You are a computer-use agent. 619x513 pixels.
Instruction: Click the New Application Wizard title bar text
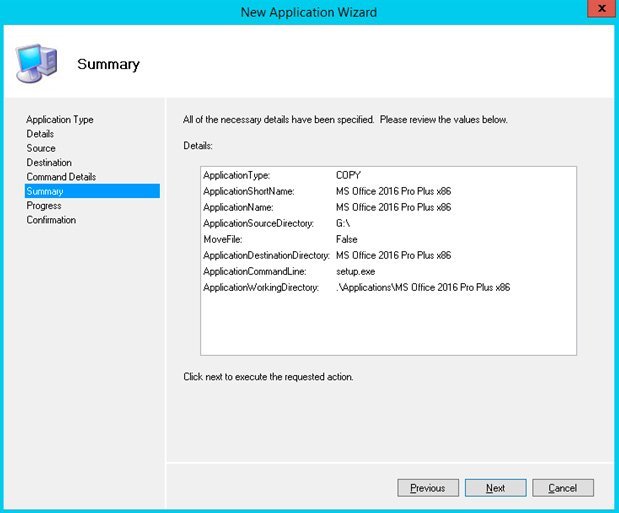click(309, 12)
